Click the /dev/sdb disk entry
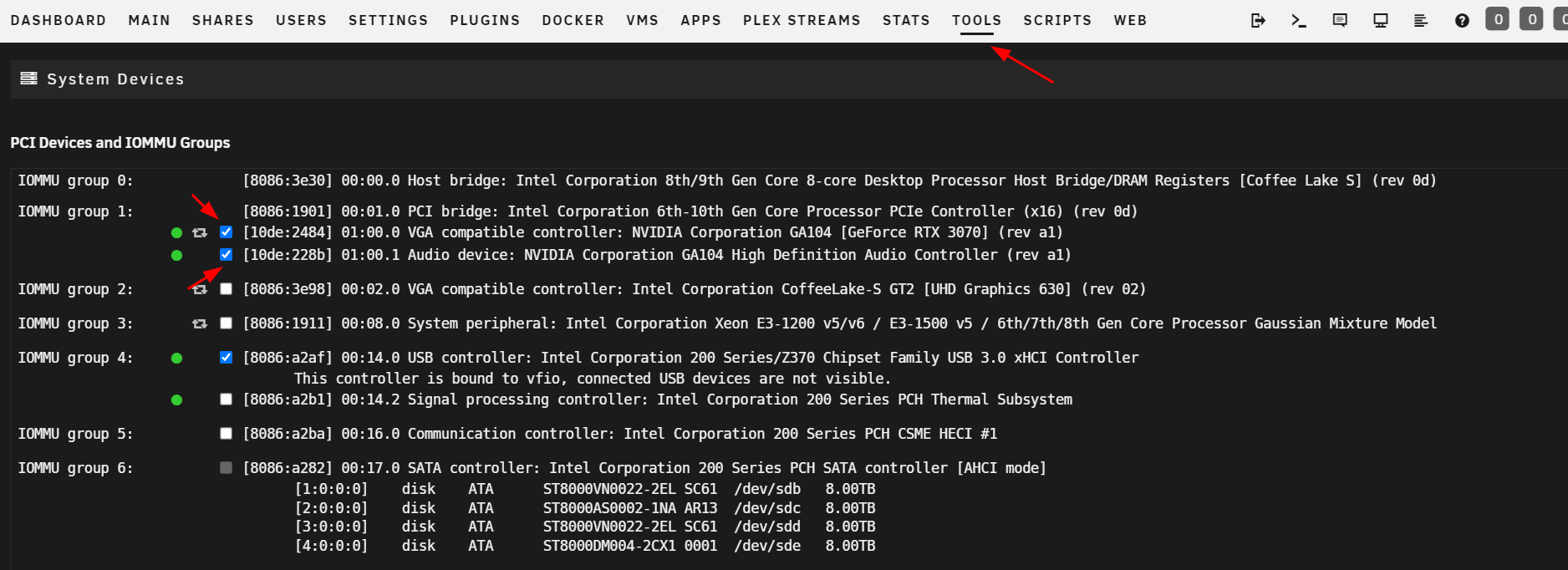 [x=585, y=489]
